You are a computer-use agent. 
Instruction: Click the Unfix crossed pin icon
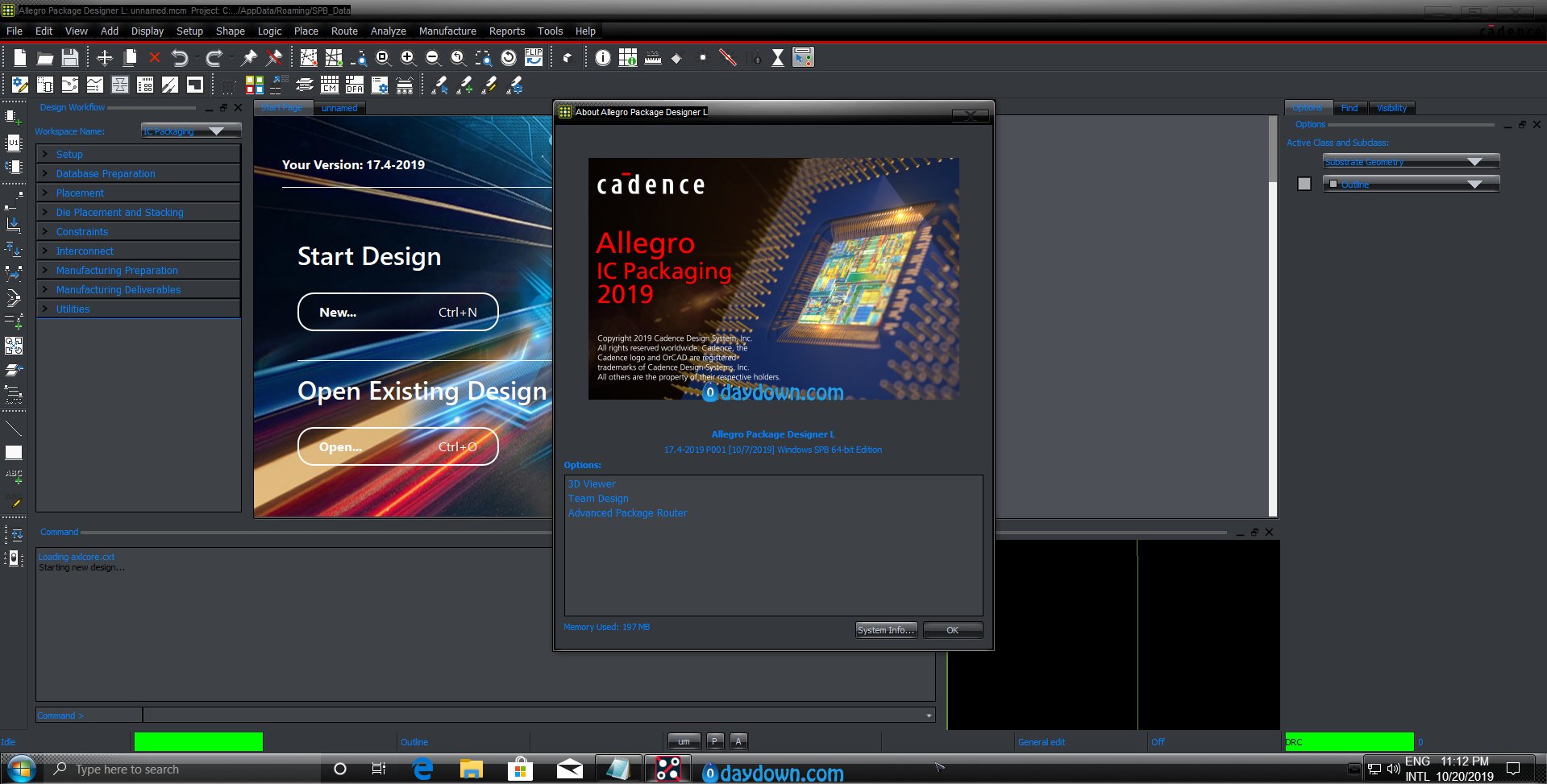tap(274, 57)
